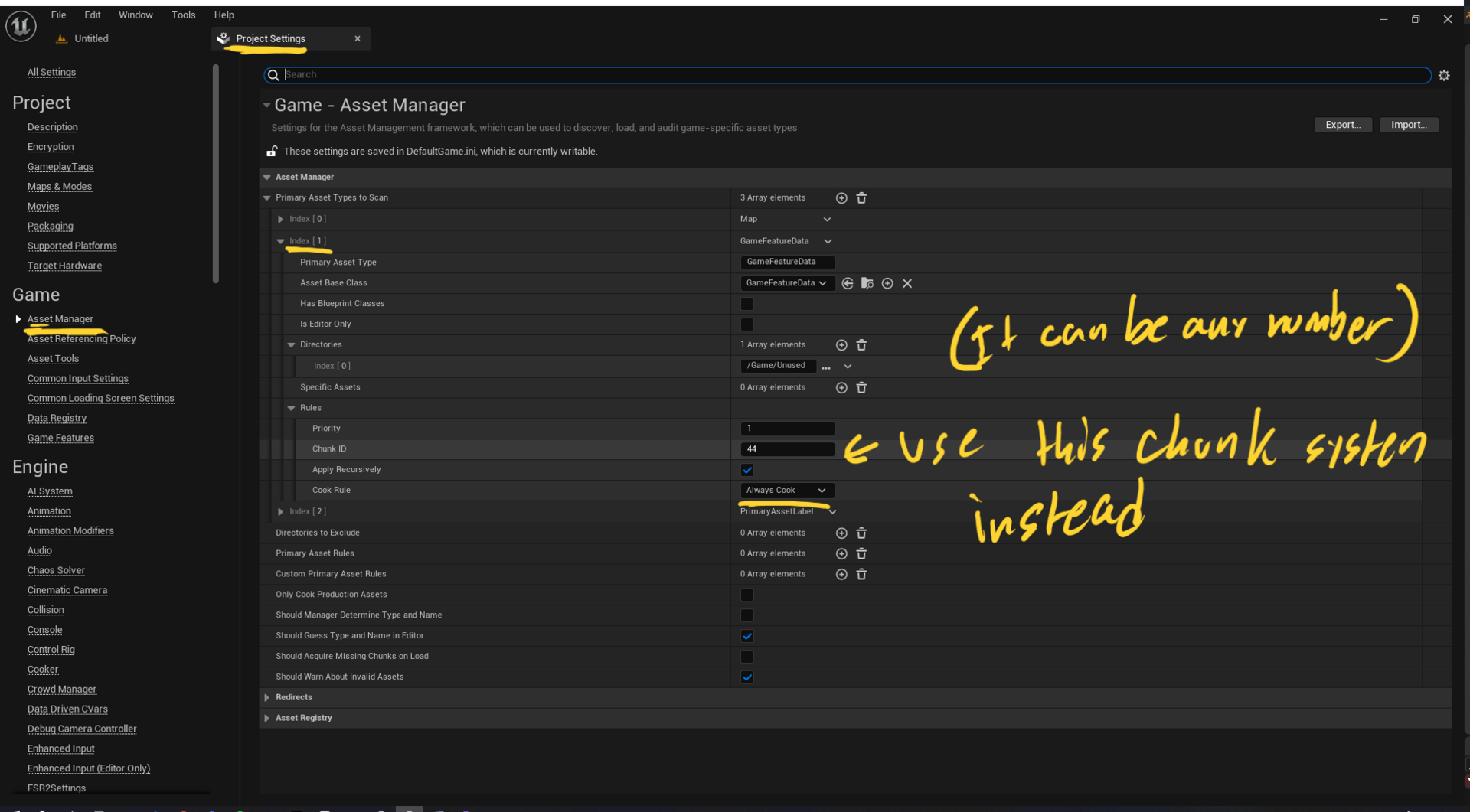The width and height of the screenshot is (1470, 812).
Task: Toggle Is Editor Only checkbox
Action: coord(747,324)
